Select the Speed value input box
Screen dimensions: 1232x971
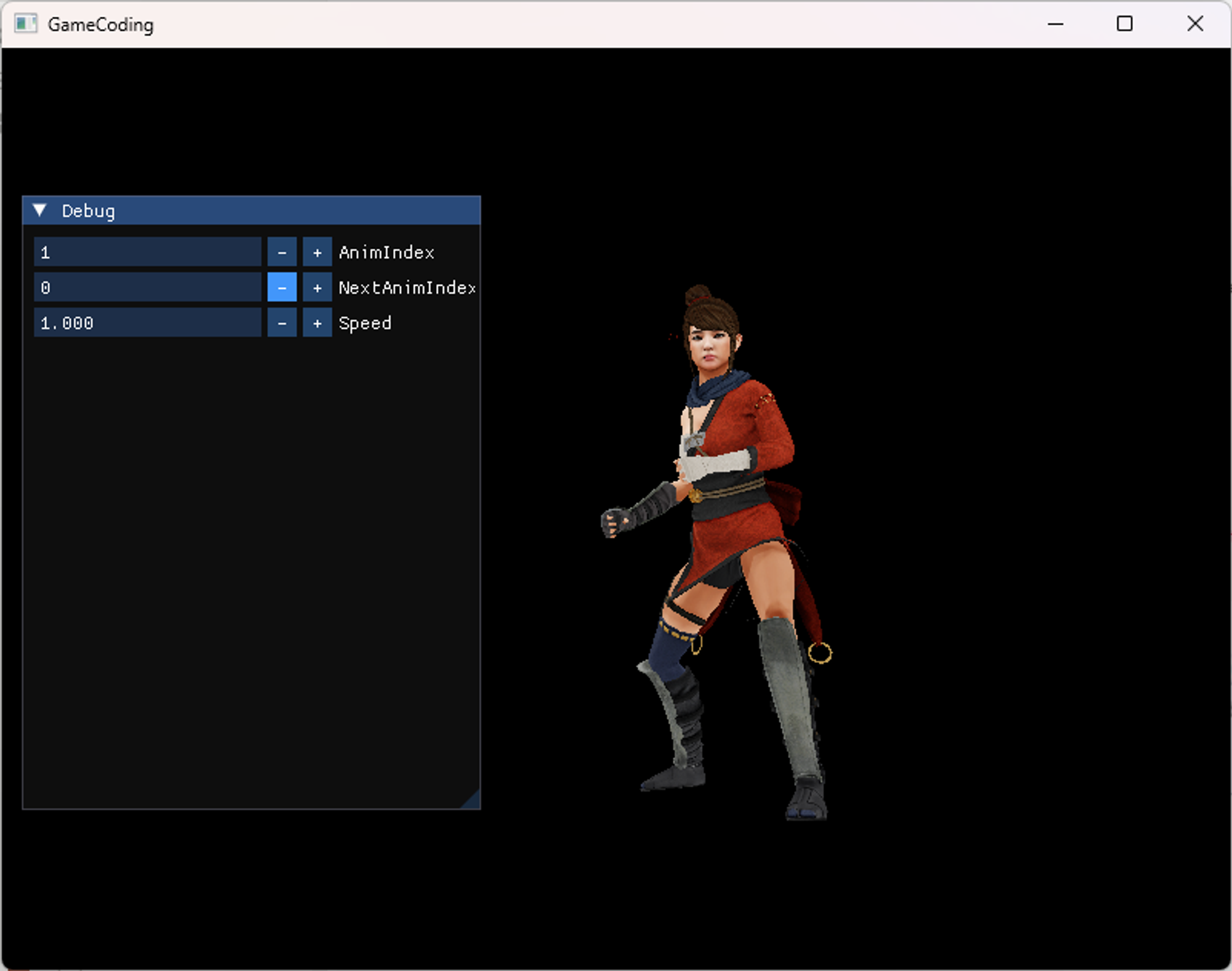(148, 323)
